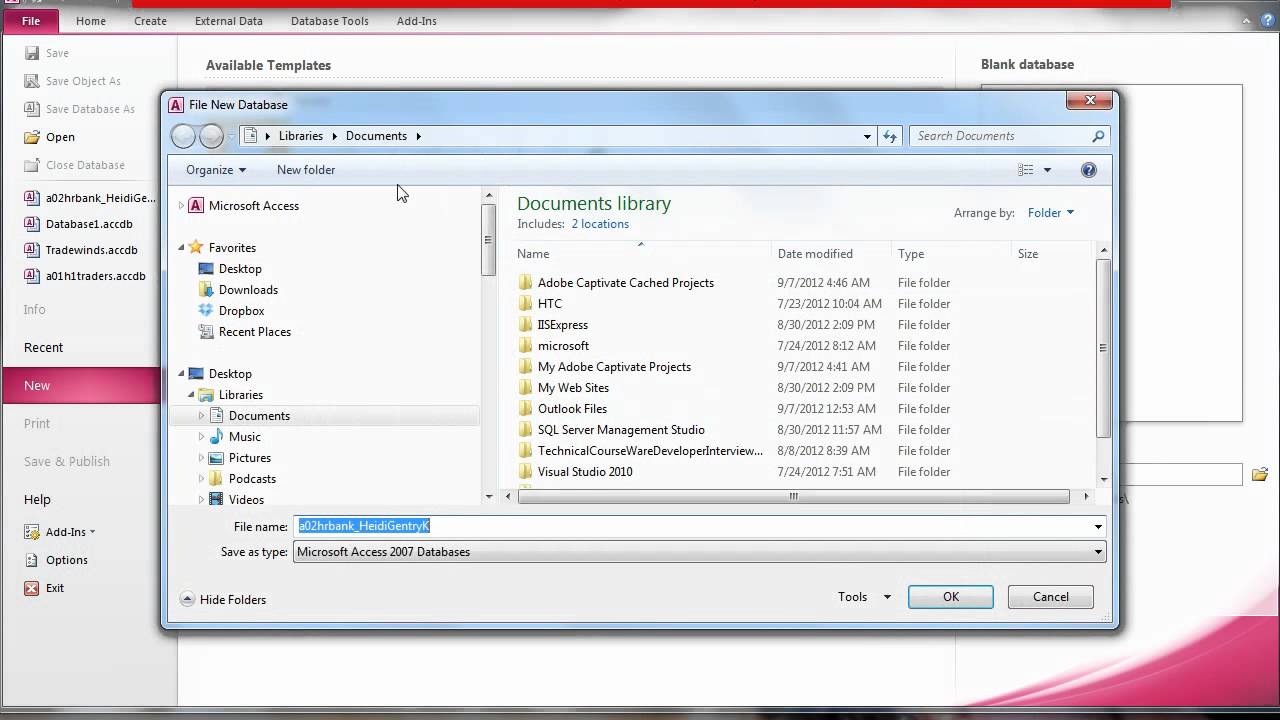Screen dimensions: 1280x720
Task: Expand the Microsoft Access tree node
Action: (x=181, y=206)
